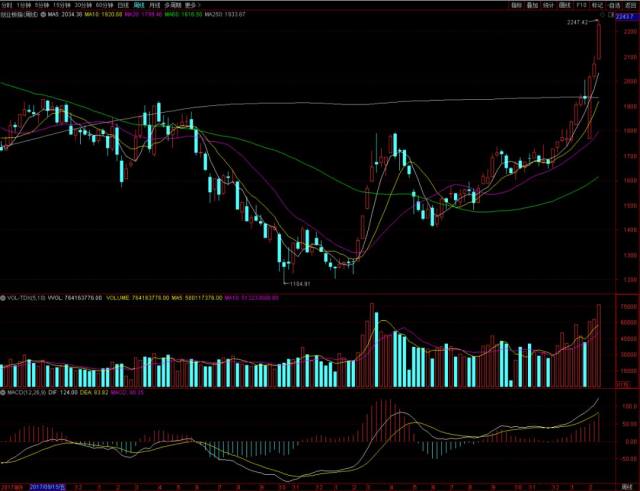Screen dimensions: 640x491
Task: Open the 统计 statistics tool
Action: (549, 5)
